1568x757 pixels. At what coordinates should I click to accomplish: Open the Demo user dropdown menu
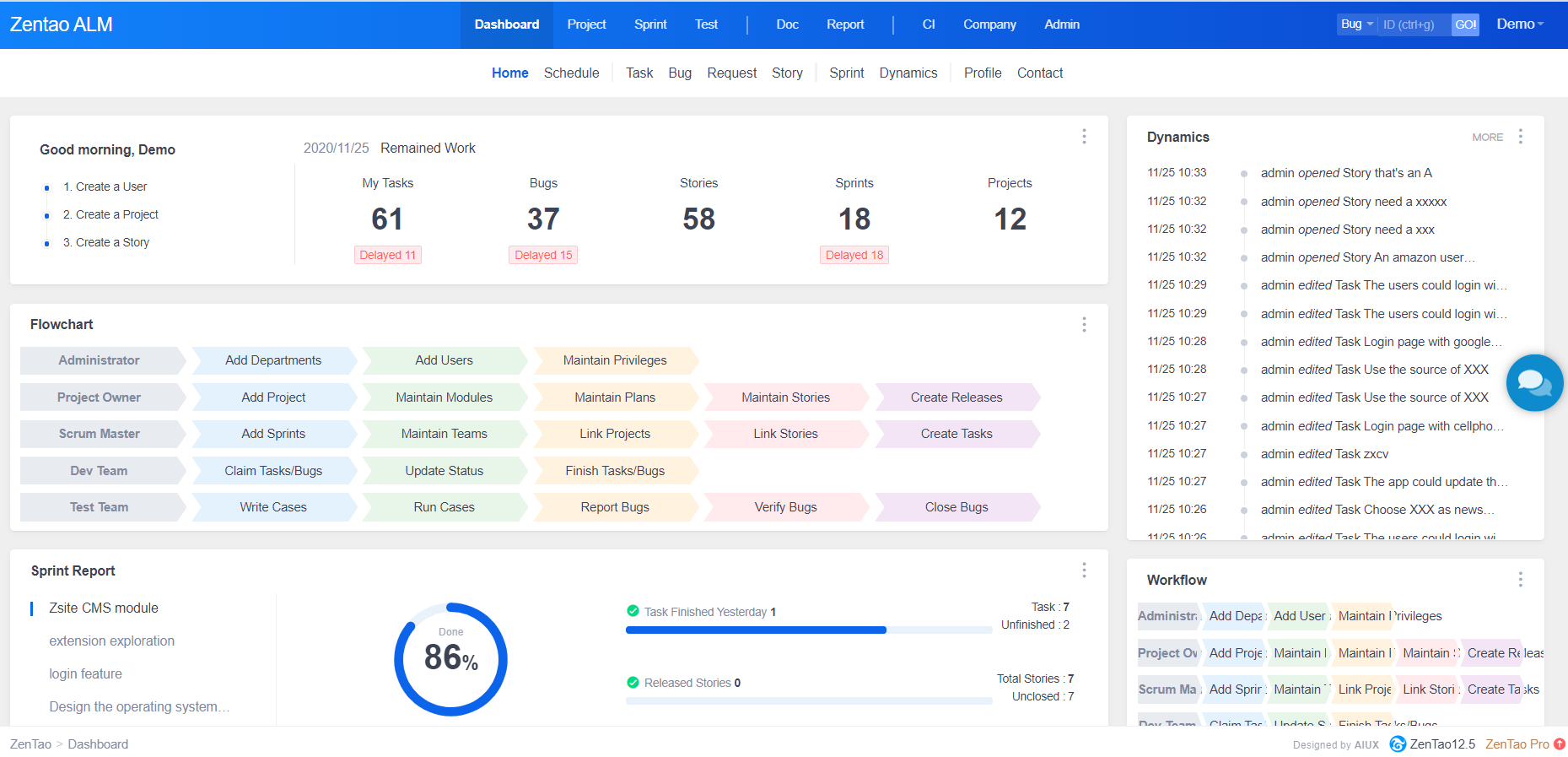point(1519,24)
